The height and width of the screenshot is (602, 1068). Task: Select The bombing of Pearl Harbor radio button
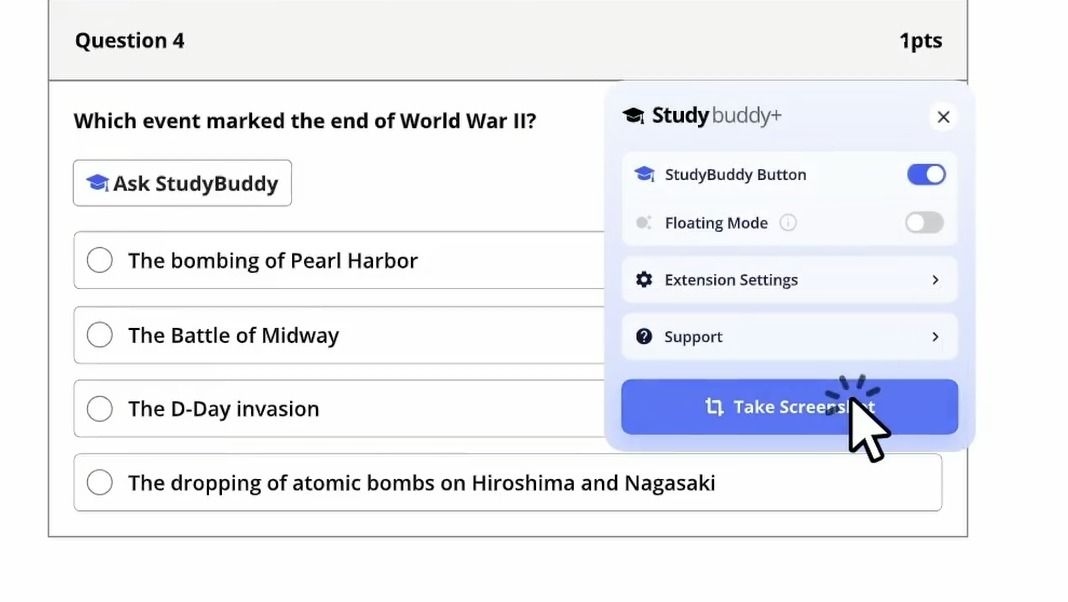point(99,260)
